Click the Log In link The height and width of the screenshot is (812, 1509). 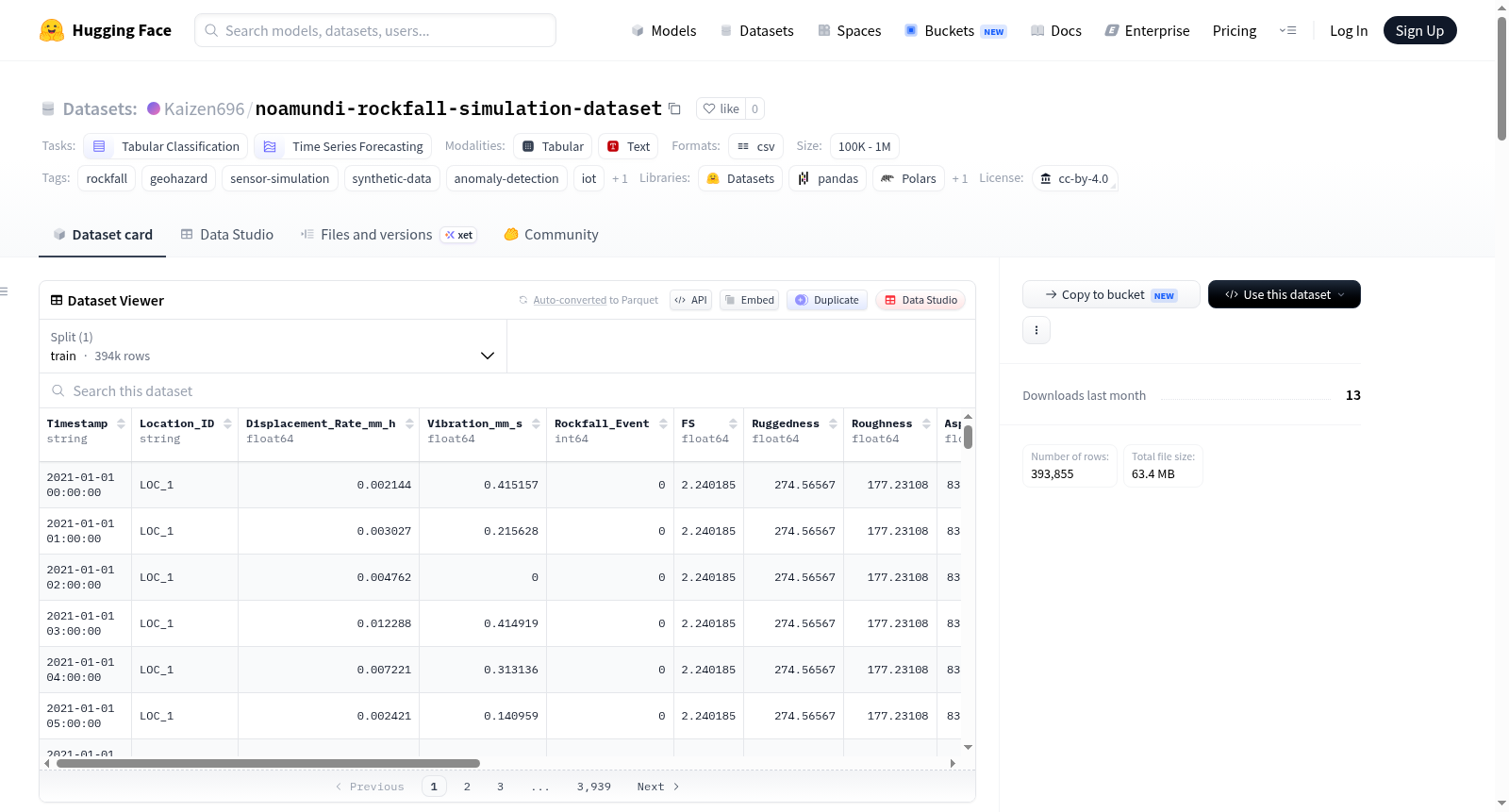click(x=1349, y=30)
